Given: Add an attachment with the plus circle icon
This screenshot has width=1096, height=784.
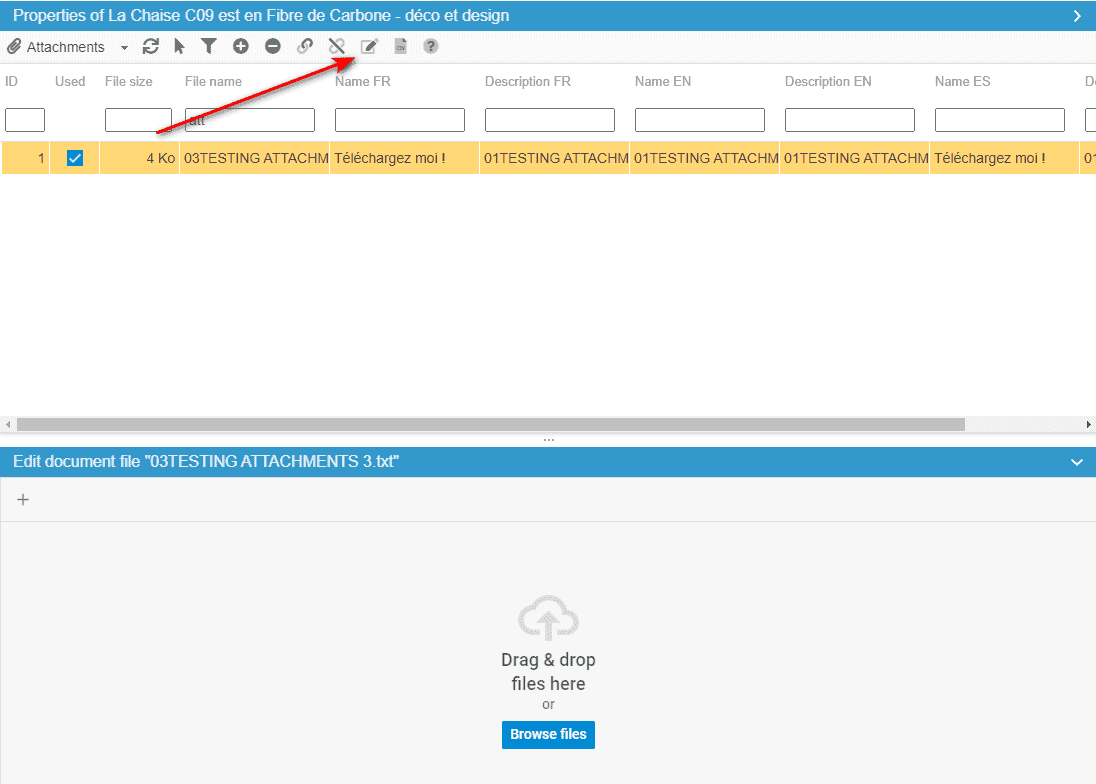Looking at the screenshot, I should point(241,47).
